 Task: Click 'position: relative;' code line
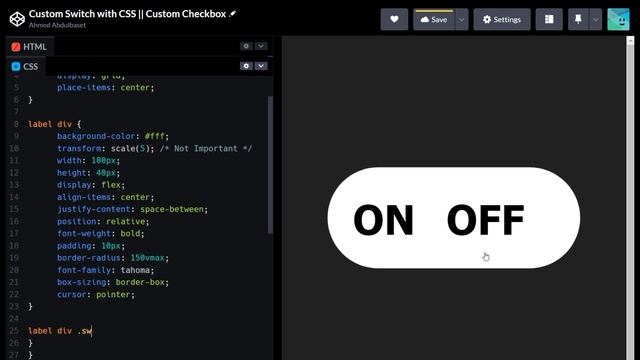103,221
